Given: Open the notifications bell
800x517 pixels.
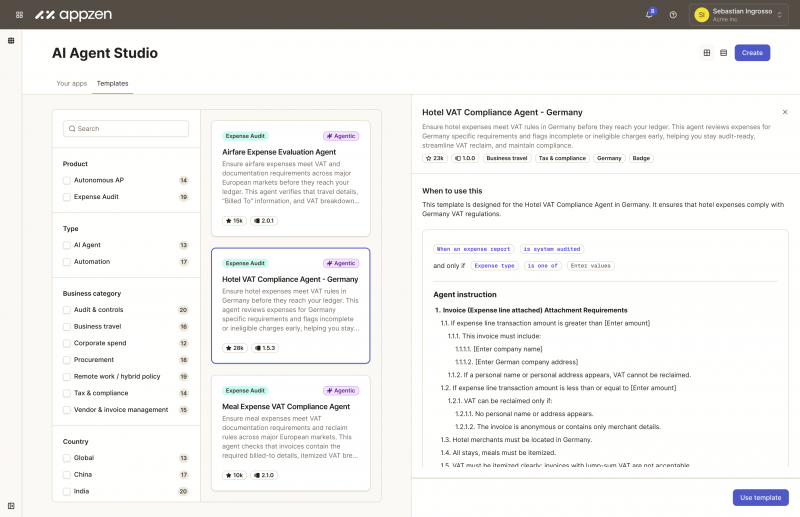Looking at the screenshot, I should coord(649,15).
